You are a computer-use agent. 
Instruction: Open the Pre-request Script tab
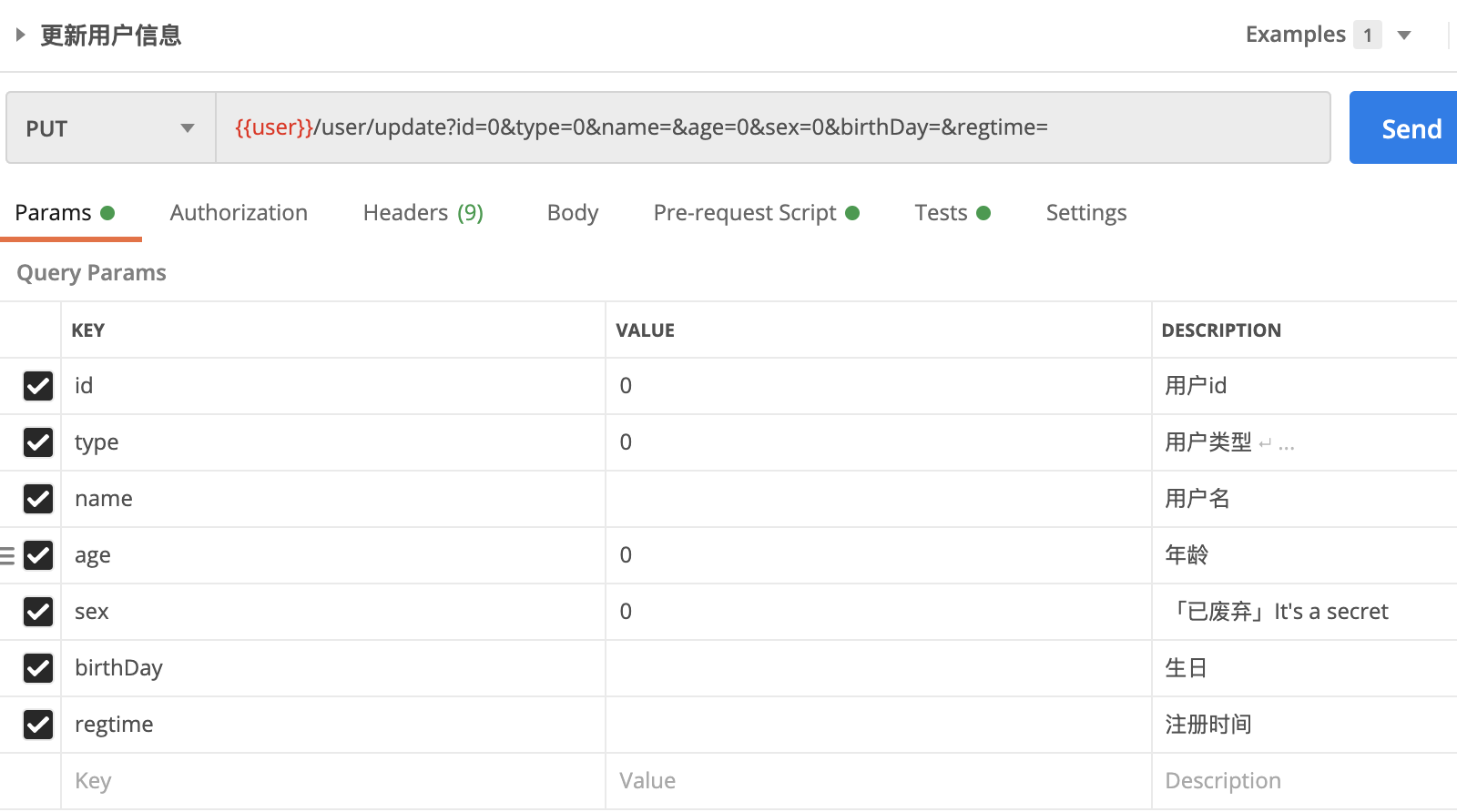[756, 213]
